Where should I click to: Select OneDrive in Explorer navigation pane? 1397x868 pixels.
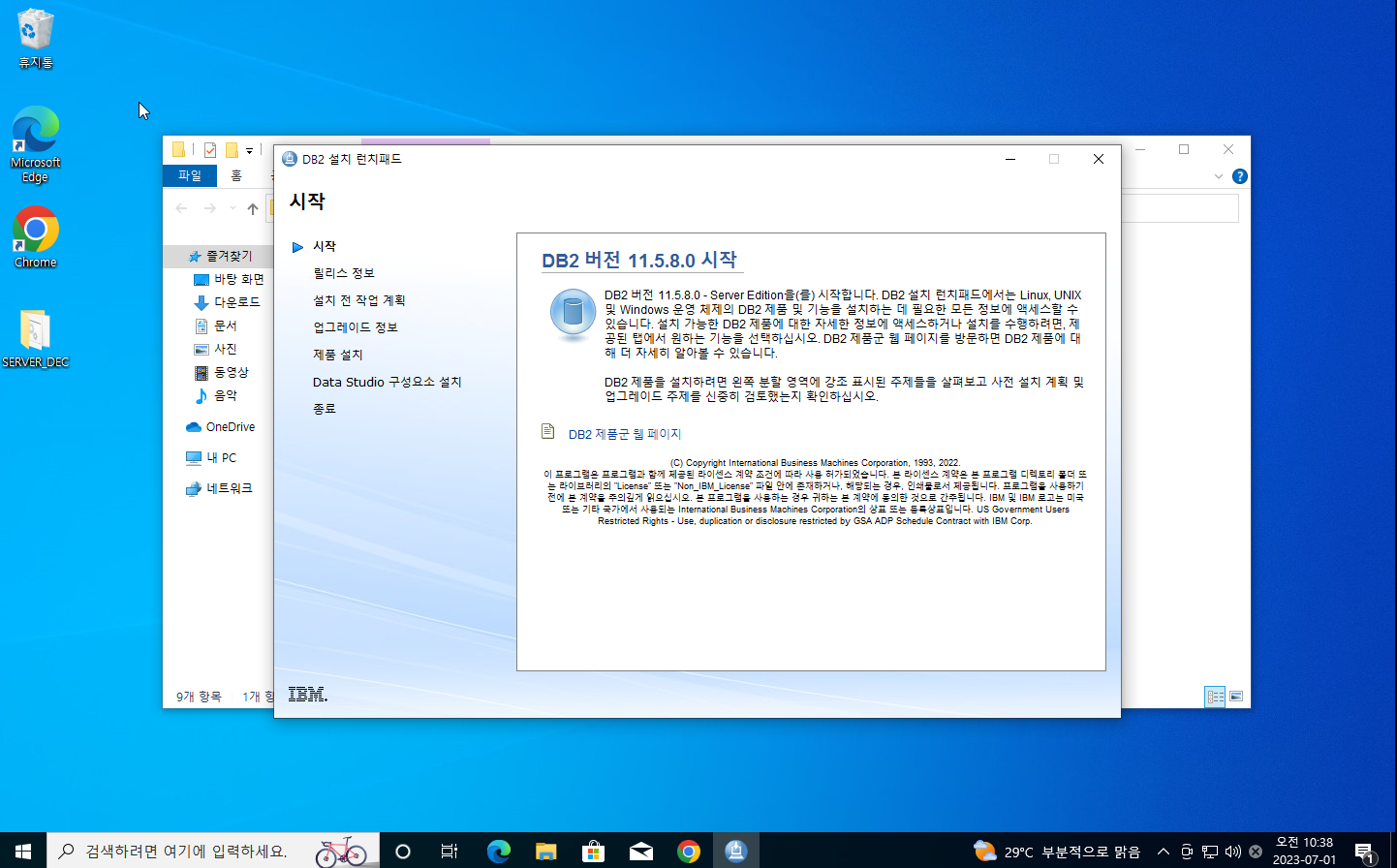[x=221, y=427]
